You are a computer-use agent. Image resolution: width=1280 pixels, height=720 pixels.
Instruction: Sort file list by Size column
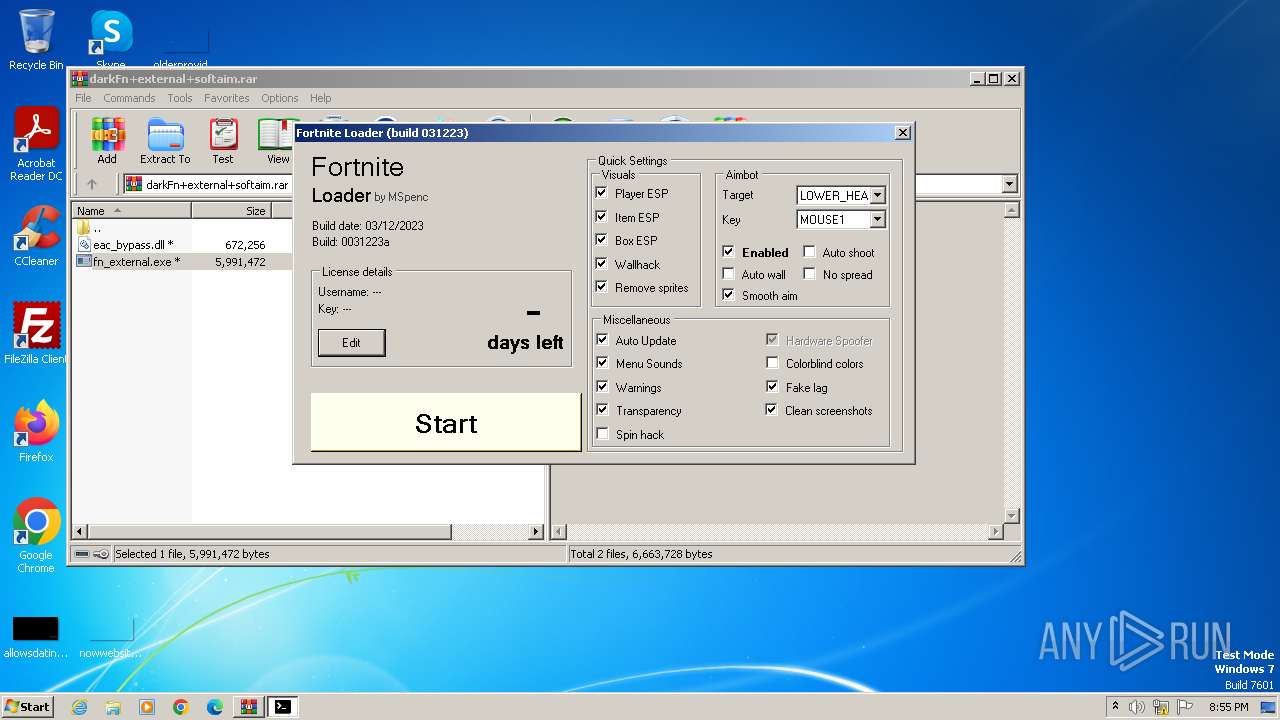click(x=232, y=211)
